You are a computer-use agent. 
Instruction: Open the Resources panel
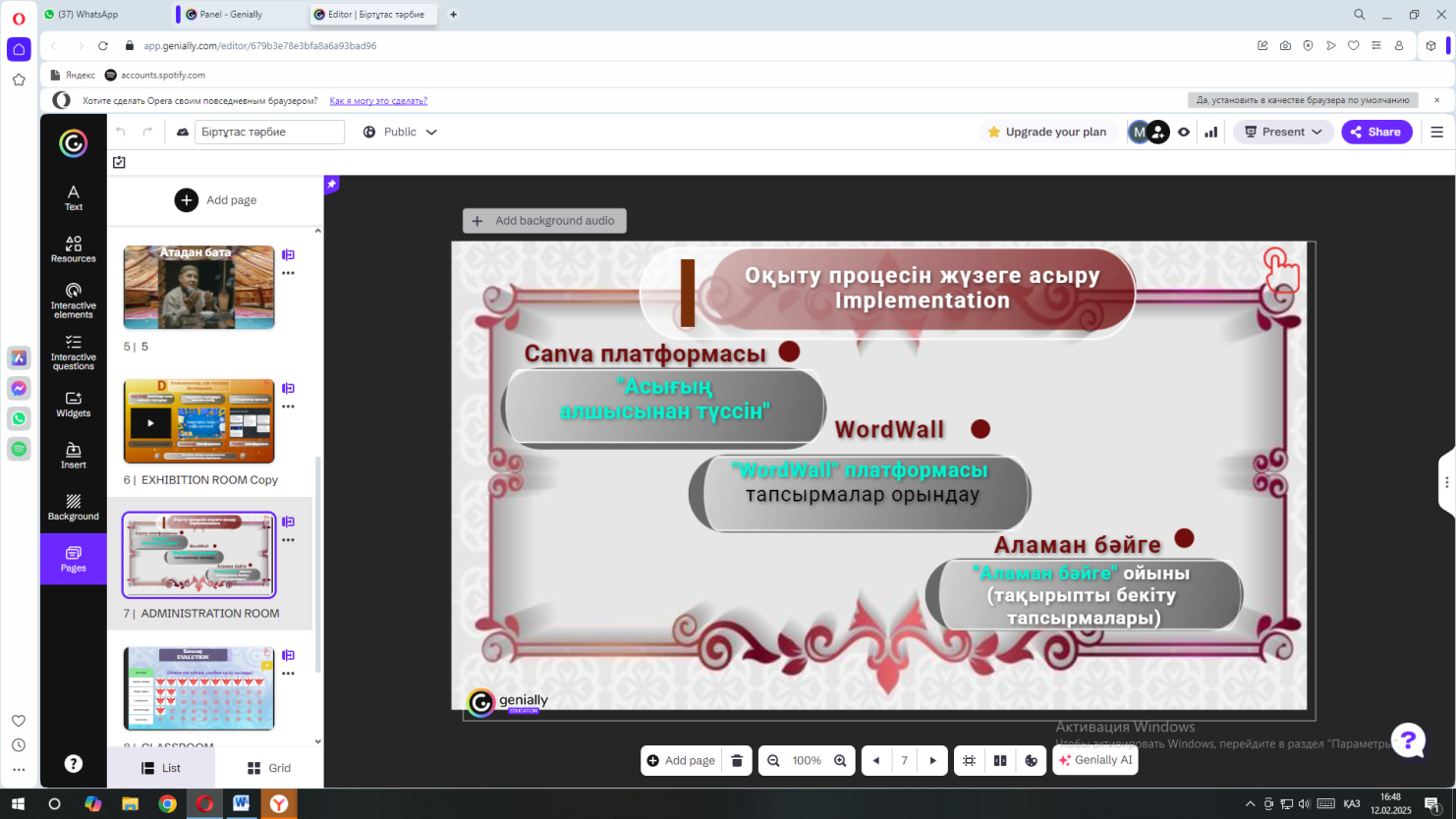[74, 248]
